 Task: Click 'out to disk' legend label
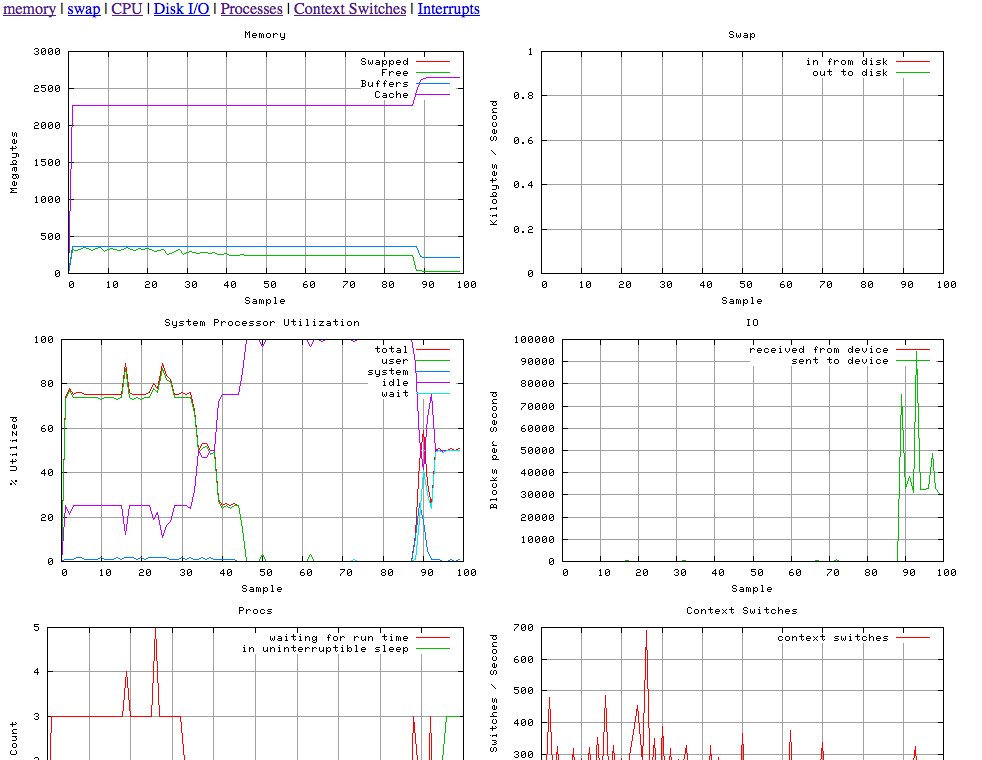(850, 73)
